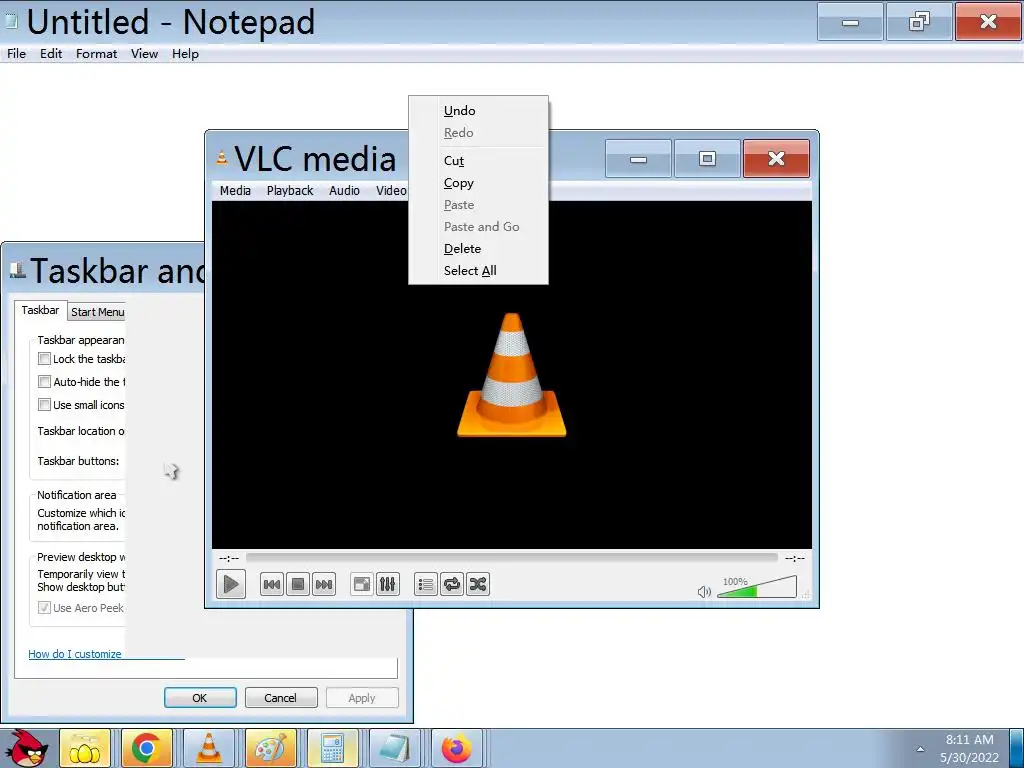
Task: Click Notepad icon in title bar
Action: [x=11, y=21]
